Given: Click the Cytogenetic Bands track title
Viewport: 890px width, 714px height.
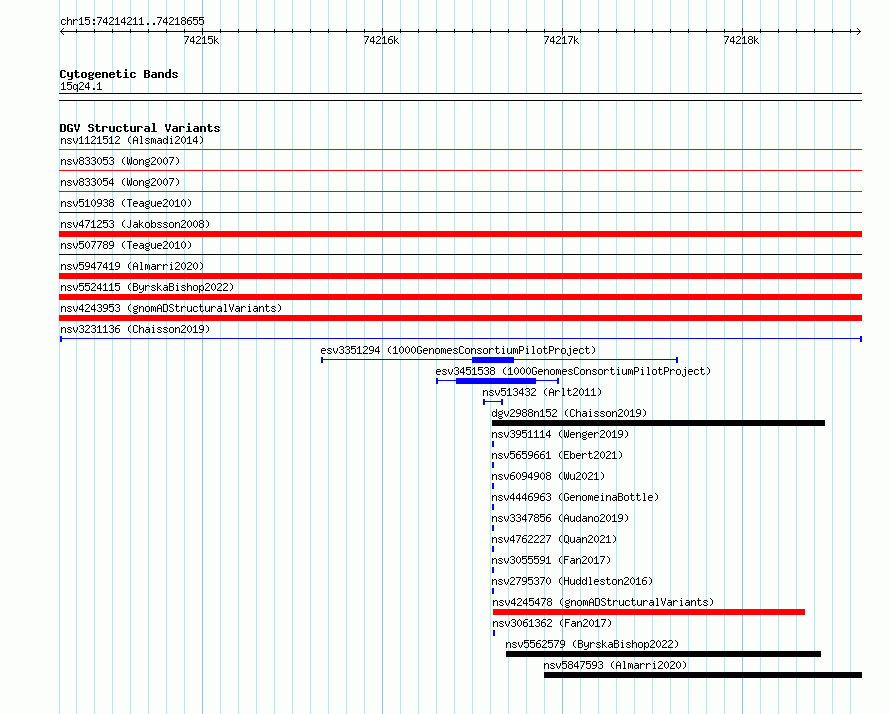Looking at the screenshot, I should pyautogui.click(x=119, y=74).
